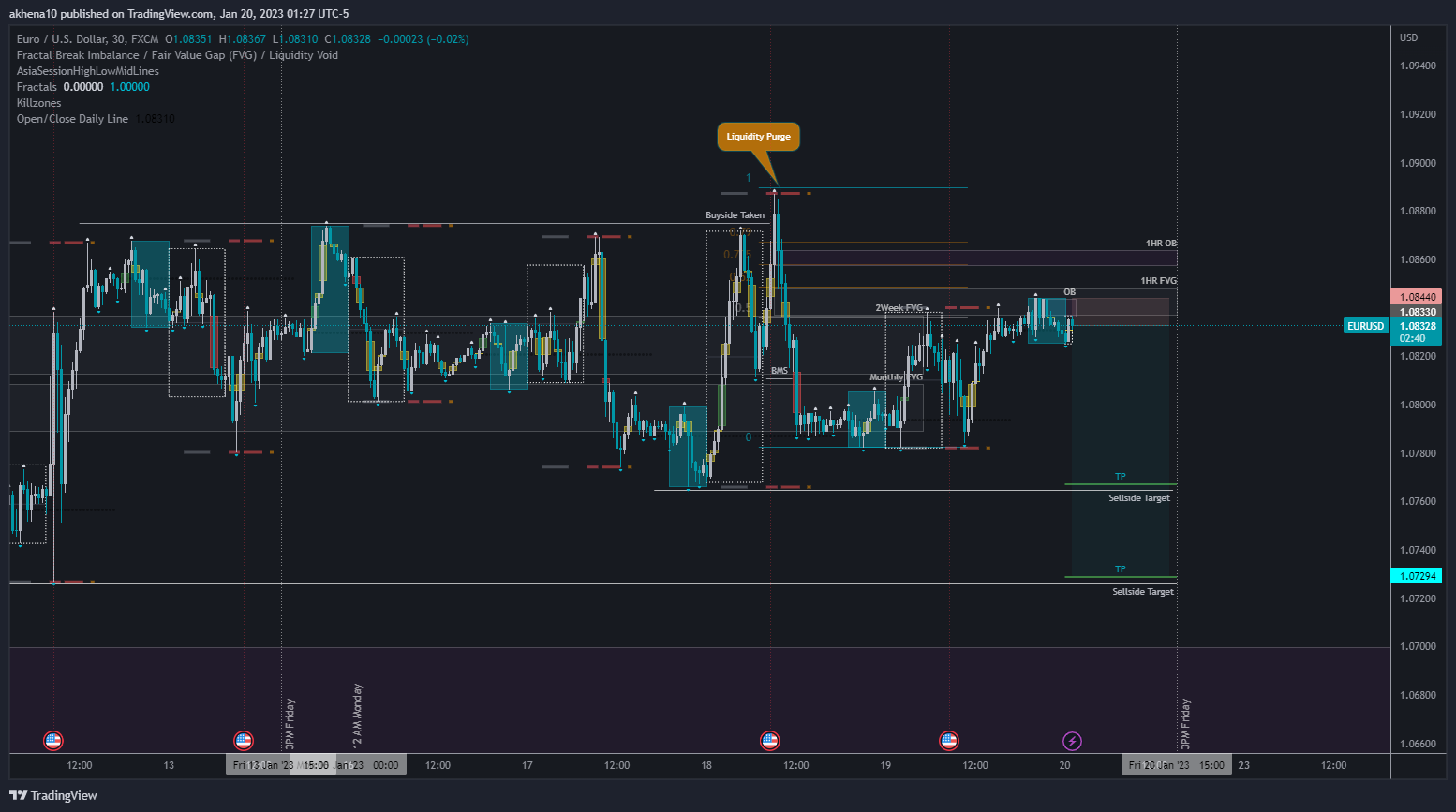Image resolution: width=1456 pixels, height=812 pixels.
Task: Select the 1HR OB zone label
Action: [x=1161, y=244]
